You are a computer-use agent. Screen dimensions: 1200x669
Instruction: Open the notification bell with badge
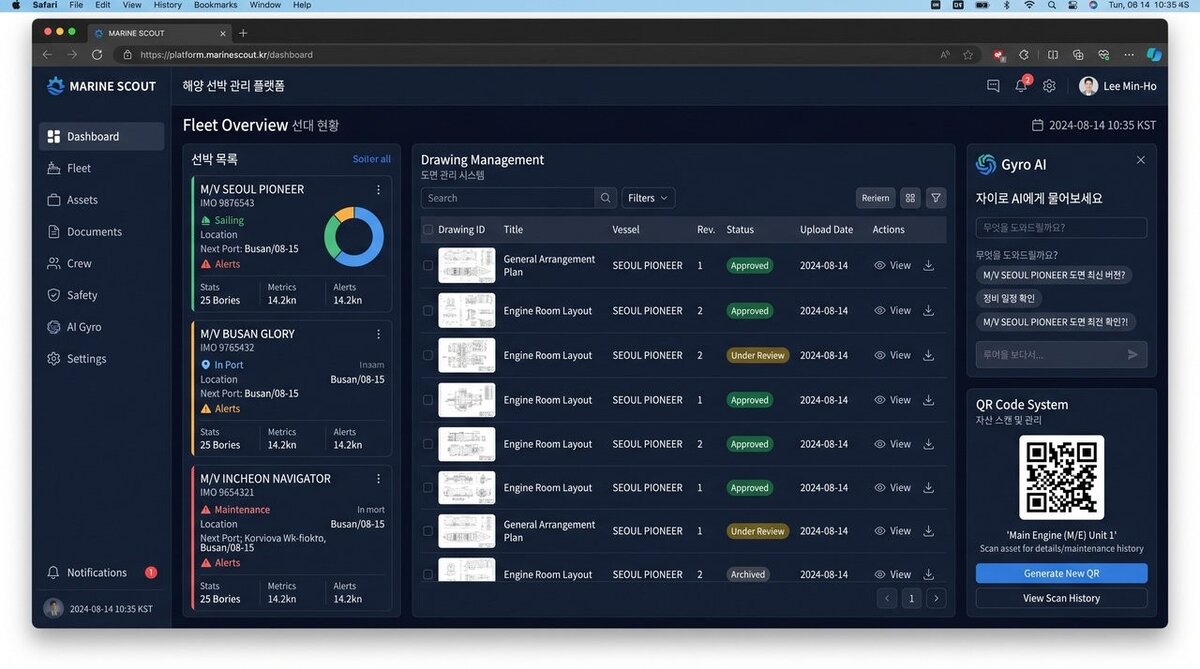[1022, 85]
